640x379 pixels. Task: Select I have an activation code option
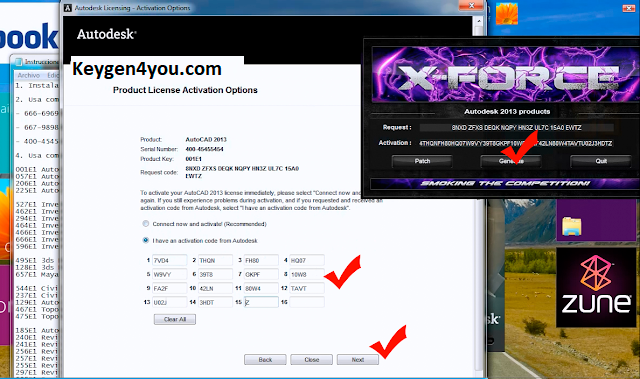pyautogui.click(x=146, y=240)
